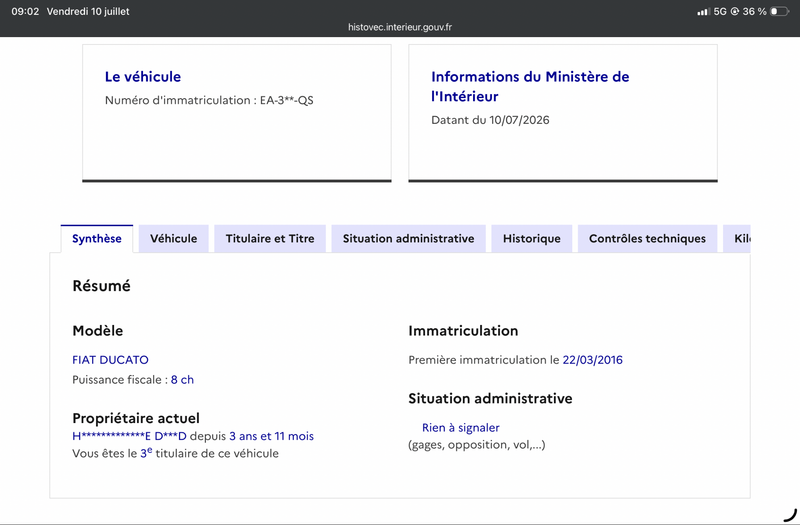Tap the histovec.interieur.gouv.fr address bar
Viewport: 800px width, 525px height.
(x=400, y=27)
